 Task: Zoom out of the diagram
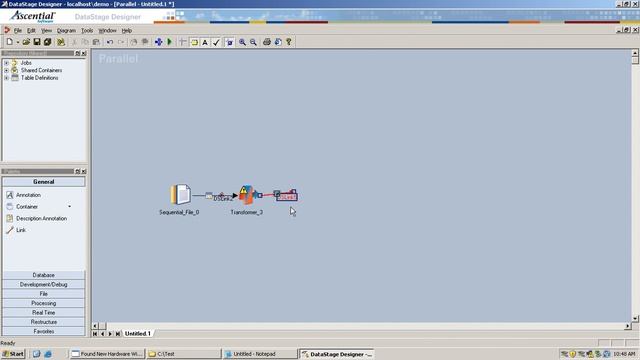point(253,42)
